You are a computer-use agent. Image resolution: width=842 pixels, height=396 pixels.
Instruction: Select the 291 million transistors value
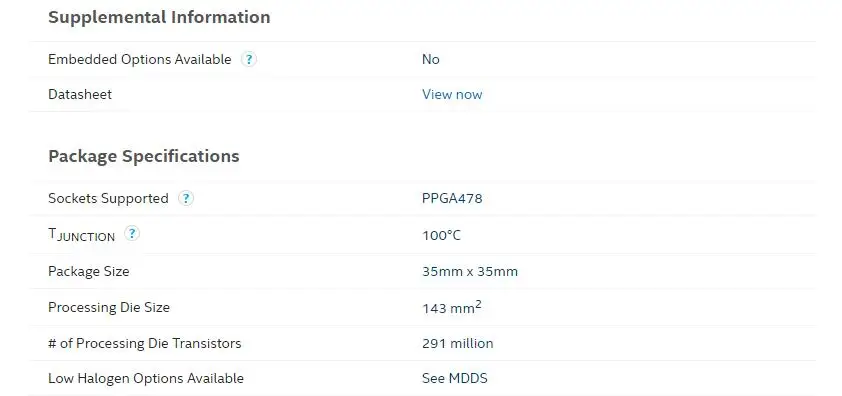point(458,343)
